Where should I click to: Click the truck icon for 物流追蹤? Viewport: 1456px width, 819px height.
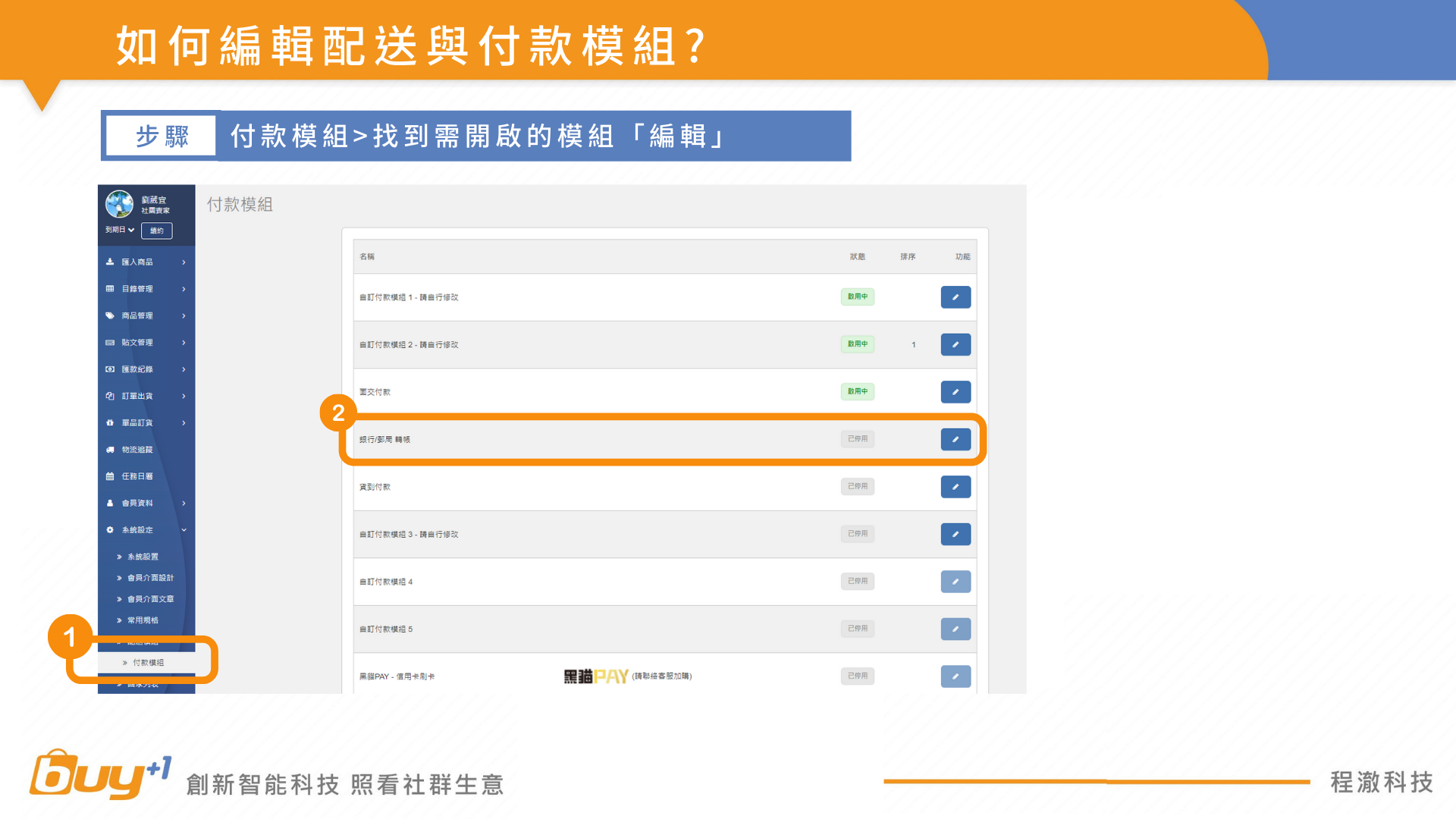[x=110, y=450]
